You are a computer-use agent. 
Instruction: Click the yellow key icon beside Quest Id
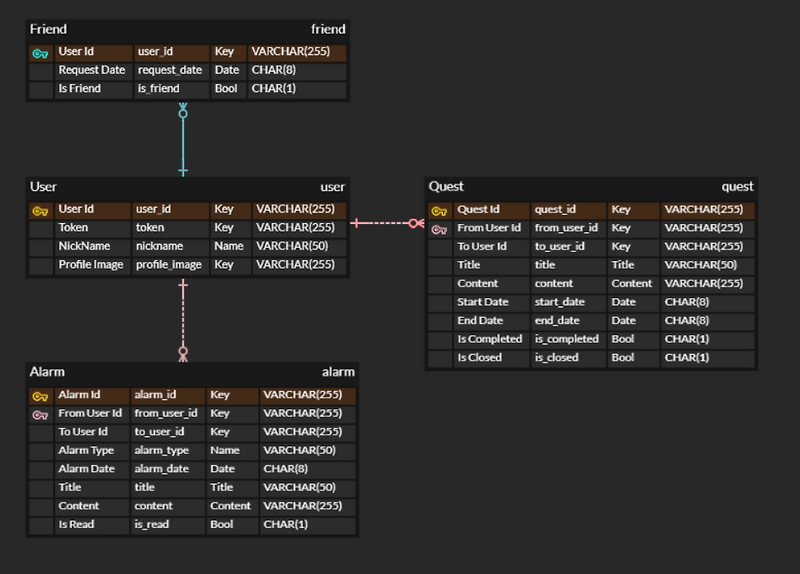click(x=439, y=211)
